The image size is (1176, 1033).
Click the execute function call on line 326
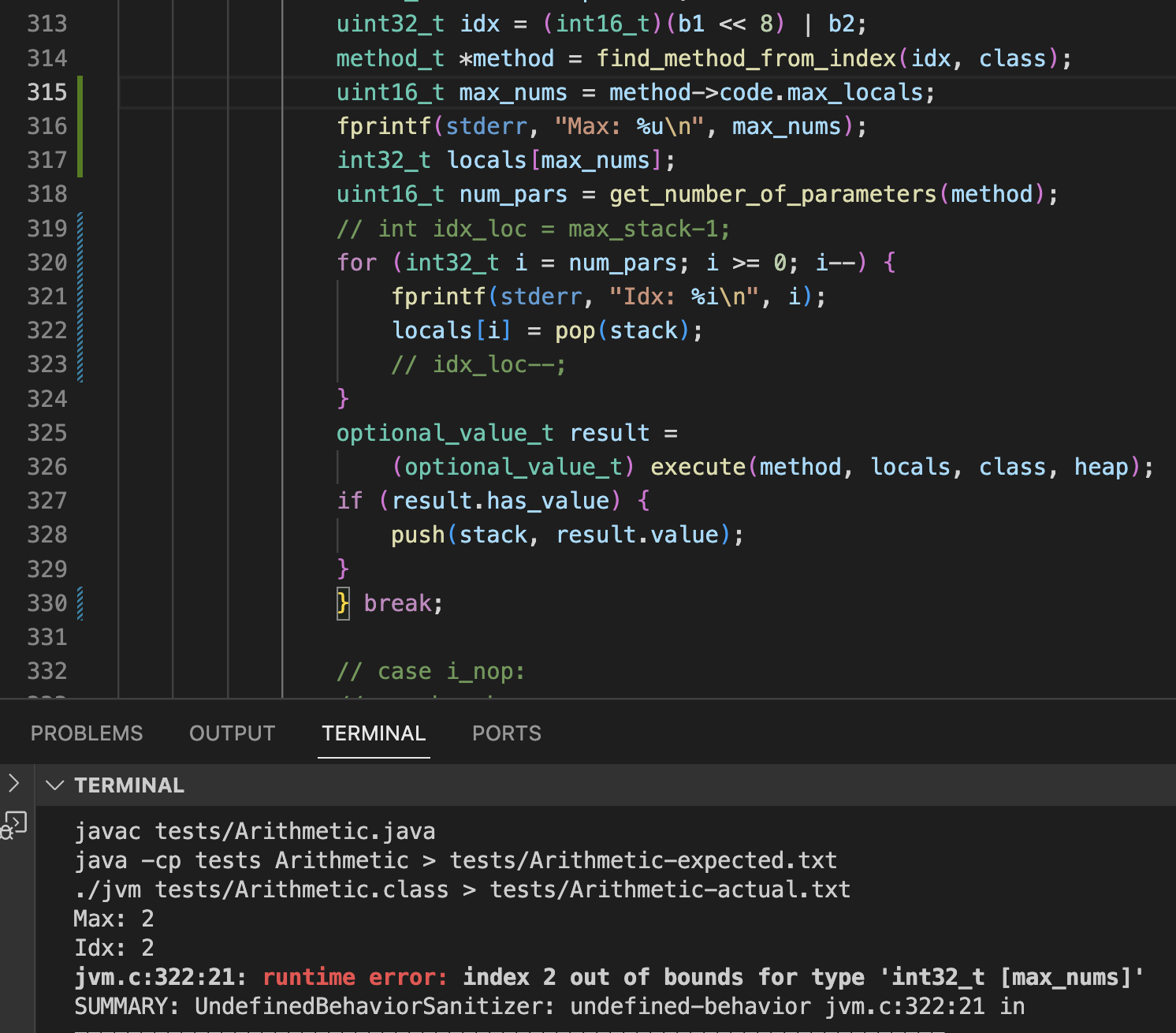coord(697,467)
